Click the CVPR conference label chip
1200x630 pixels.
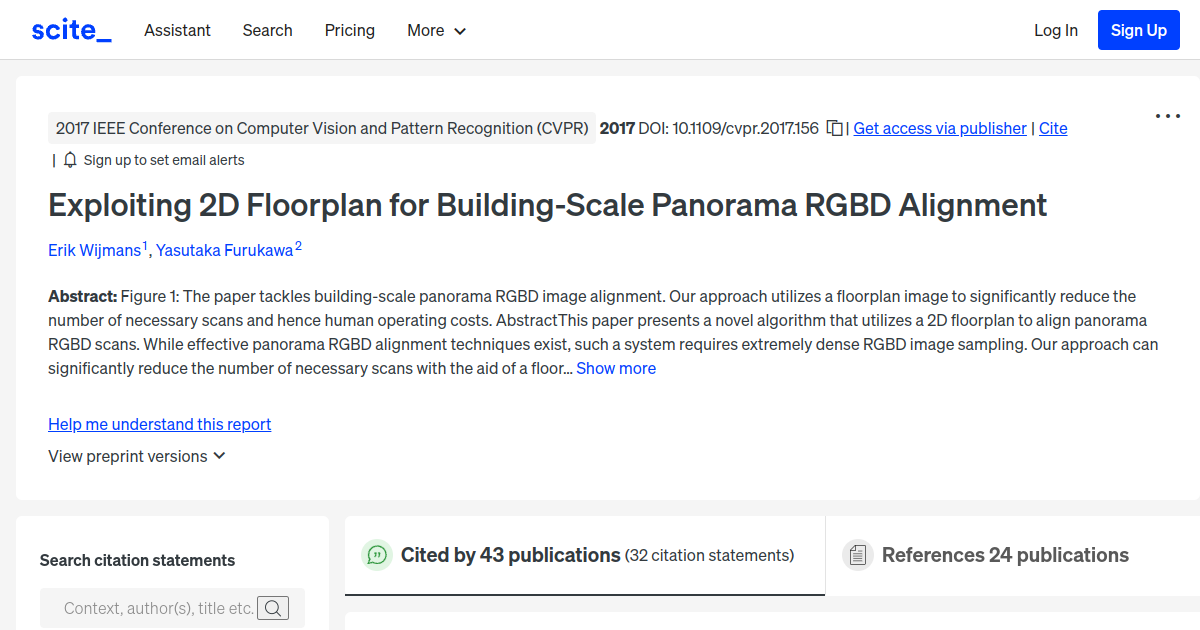[x=321, y=128]
